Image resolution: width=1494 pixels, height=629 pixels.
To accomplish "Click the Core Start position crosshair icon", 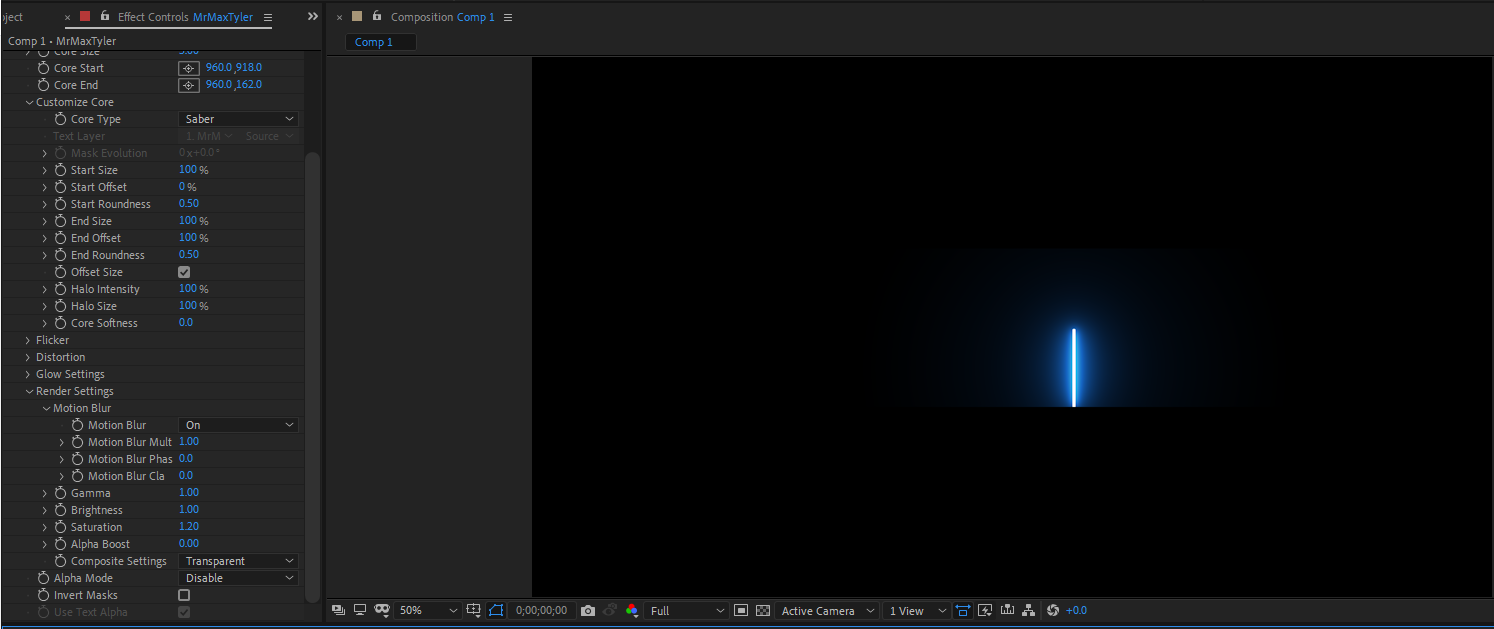I will [x=189, y=67].
